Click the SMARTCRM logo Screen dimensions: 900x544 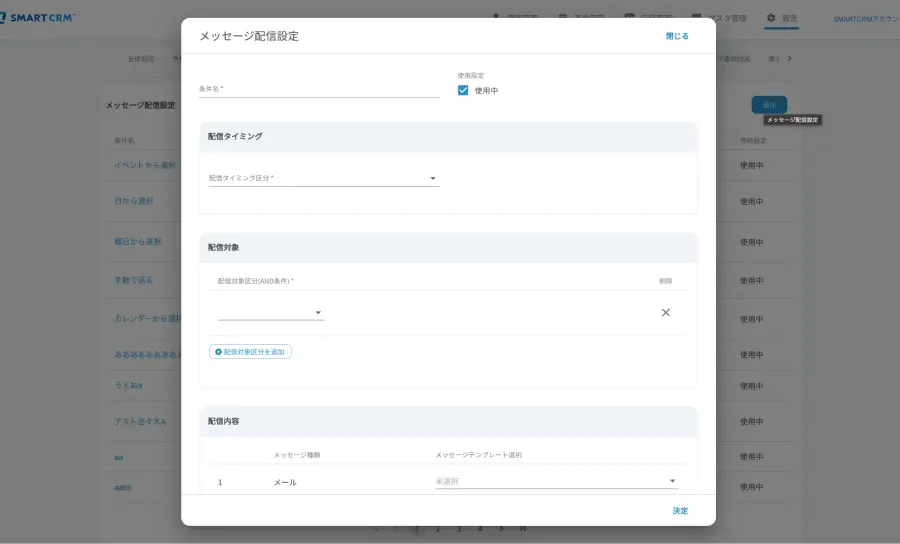tap(38, 18)
